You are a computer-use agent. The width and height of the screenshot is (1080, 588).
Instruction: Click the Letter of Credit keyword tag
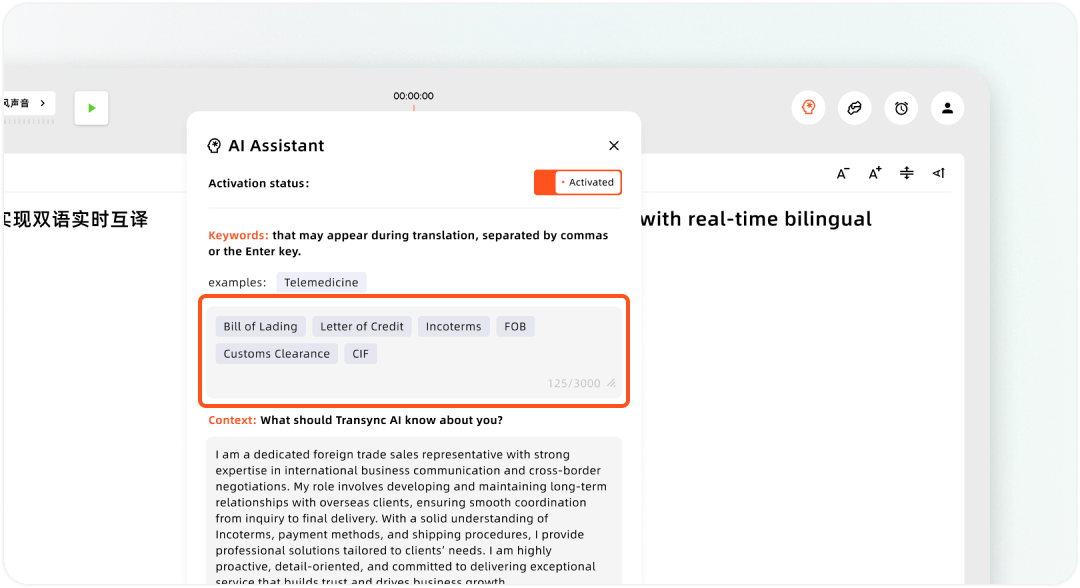click(362, 326)
